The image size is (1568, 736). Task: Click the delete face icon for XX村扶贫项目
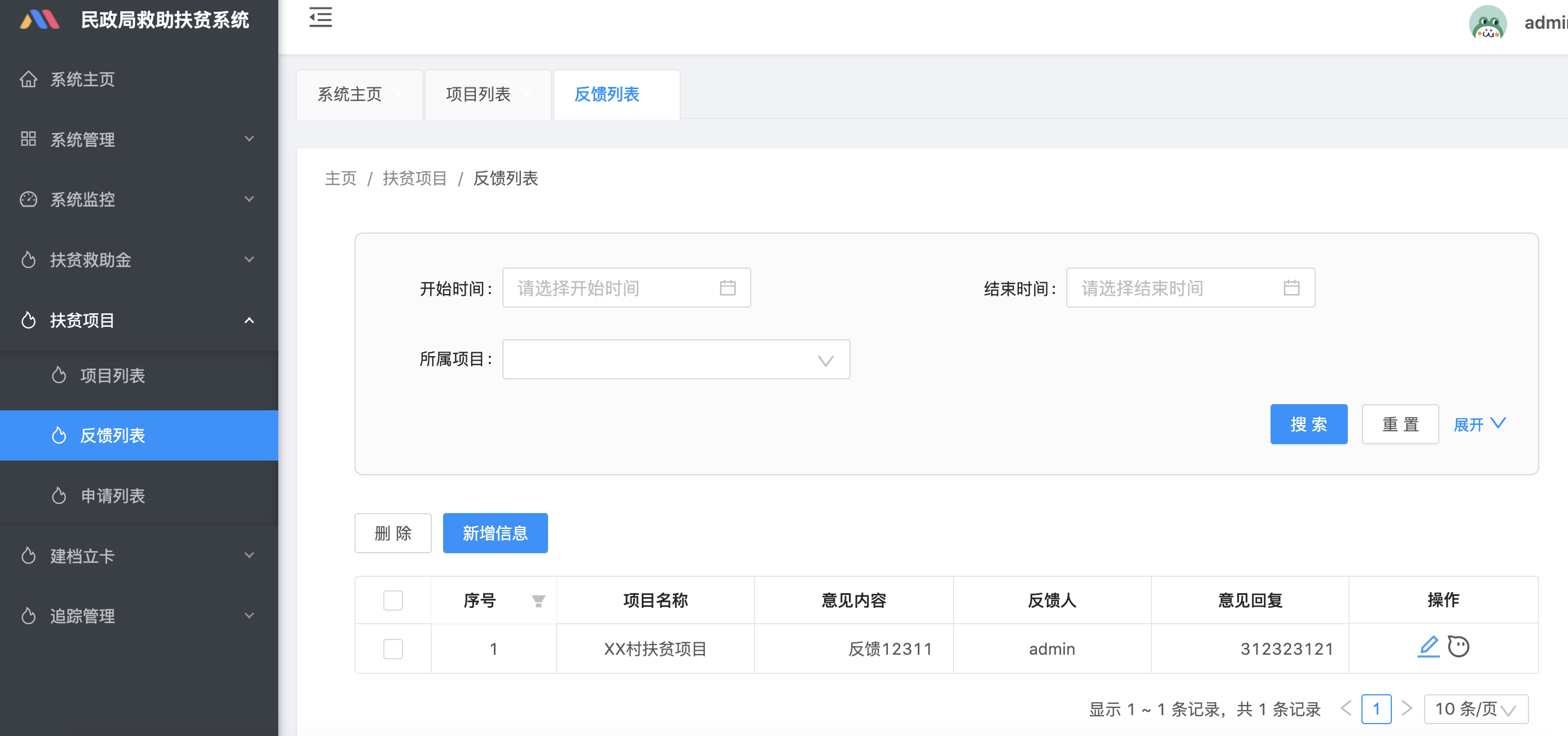tap(1458, 646)
